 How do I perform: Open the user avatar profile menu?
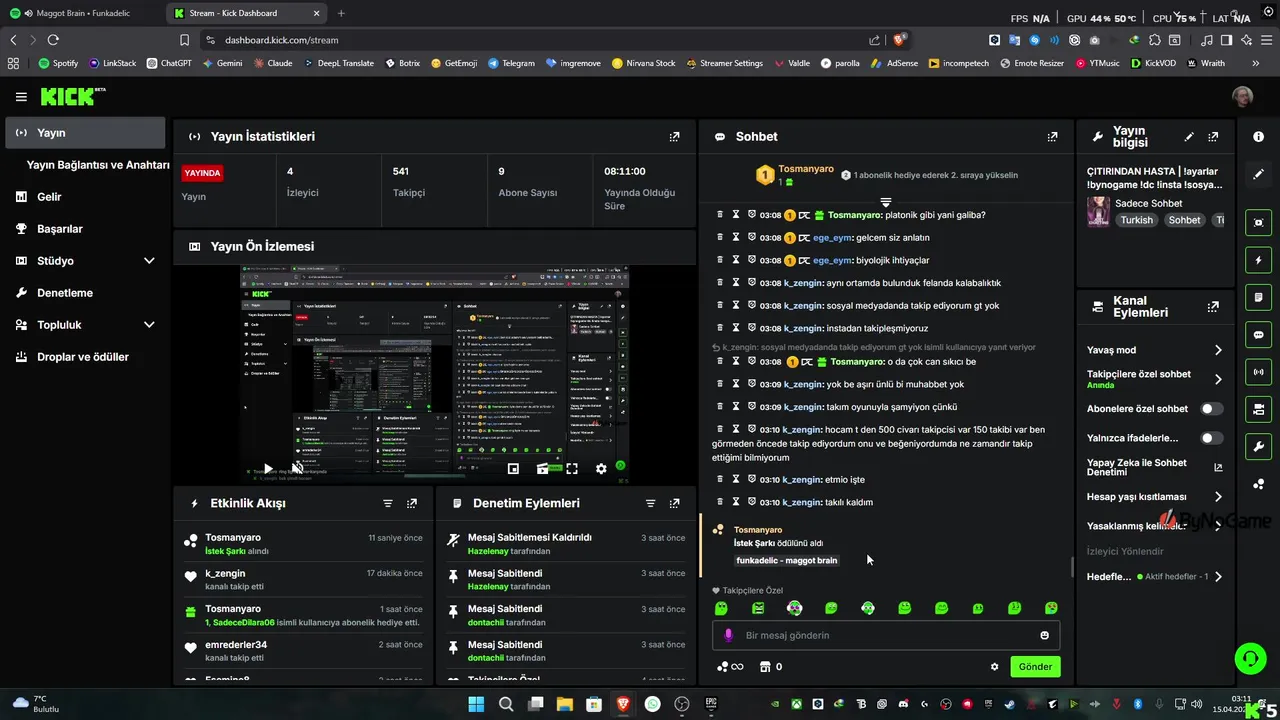click(x=1243, y=97)
